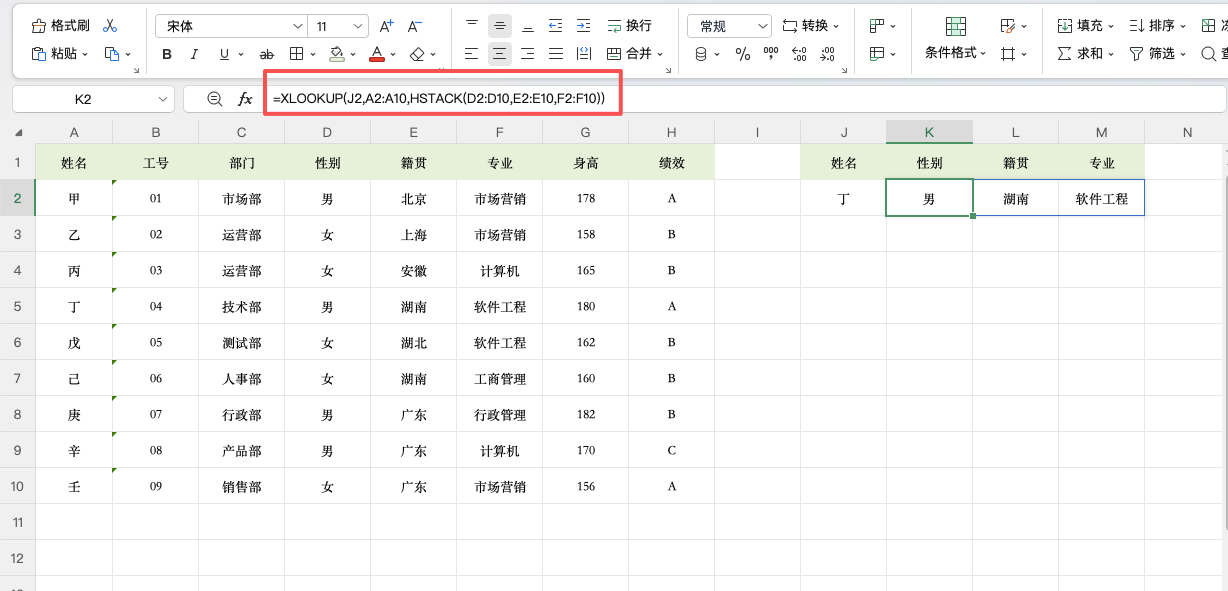
Task: Toggle Strikethrough formatting
Action: pyautogui.click(x=267, y=54)
